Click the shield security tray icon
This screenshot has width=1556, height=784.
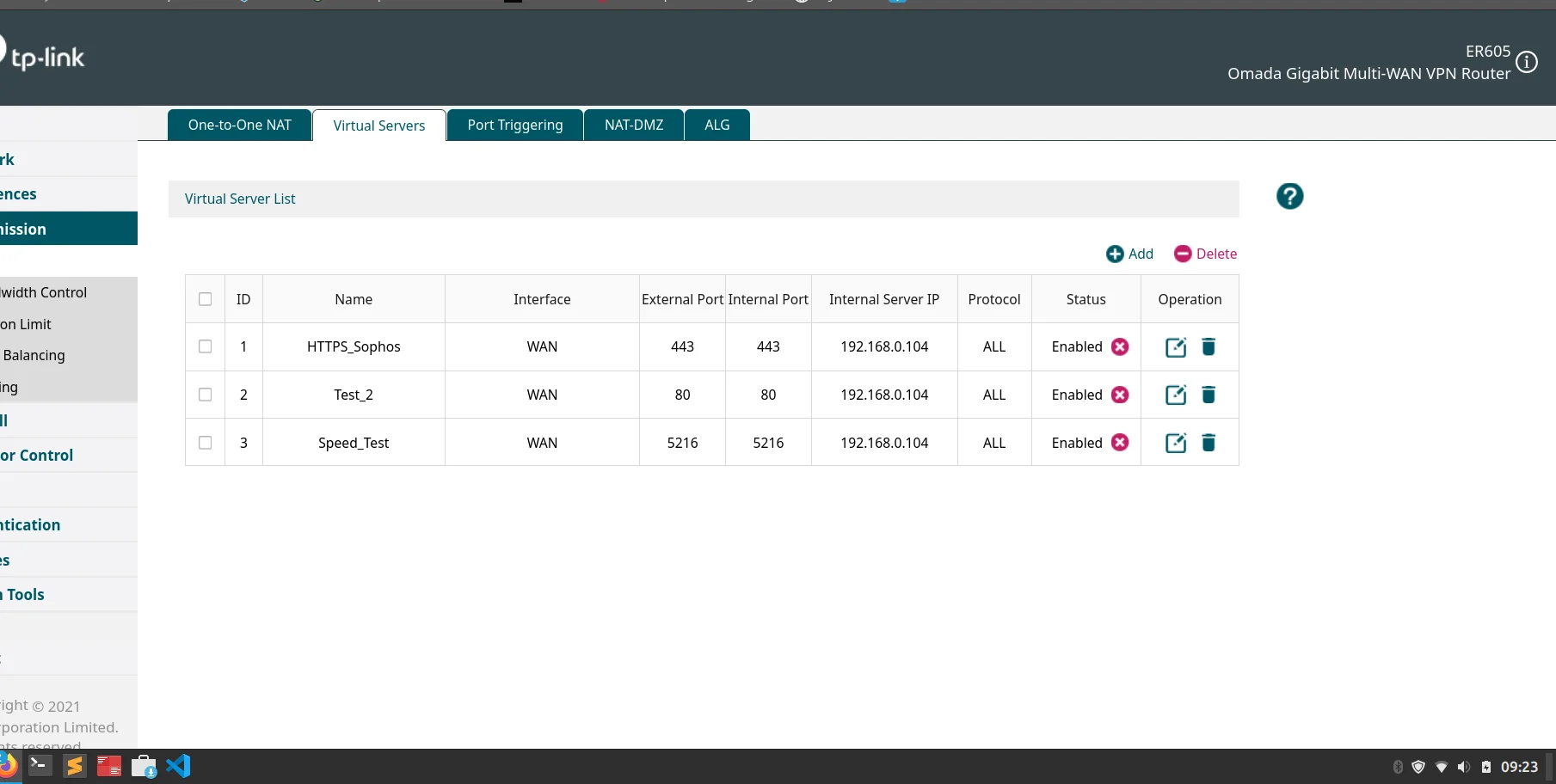(1418, 767)
